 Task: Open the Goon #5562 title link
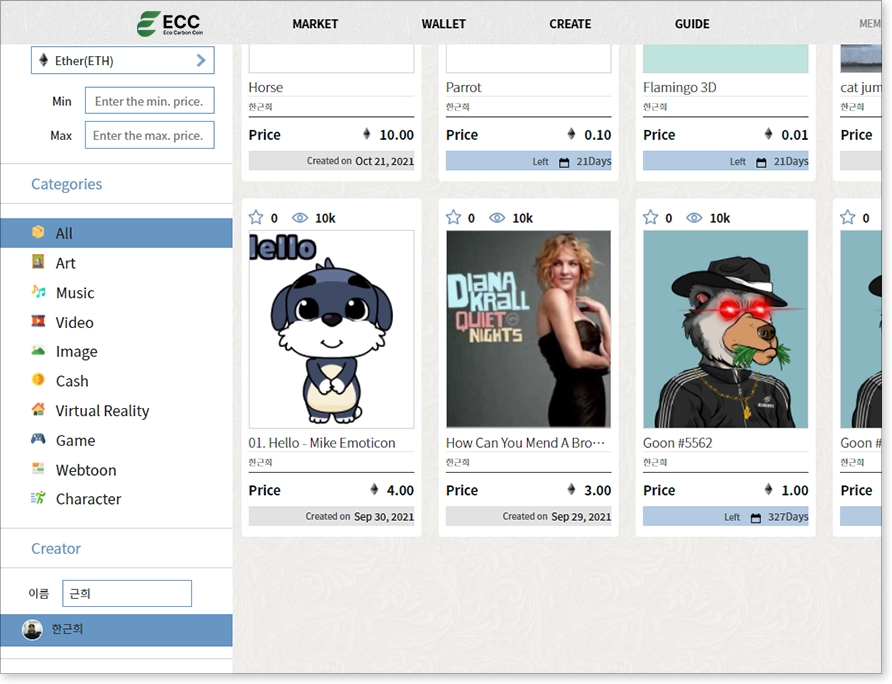coord(678,443)
